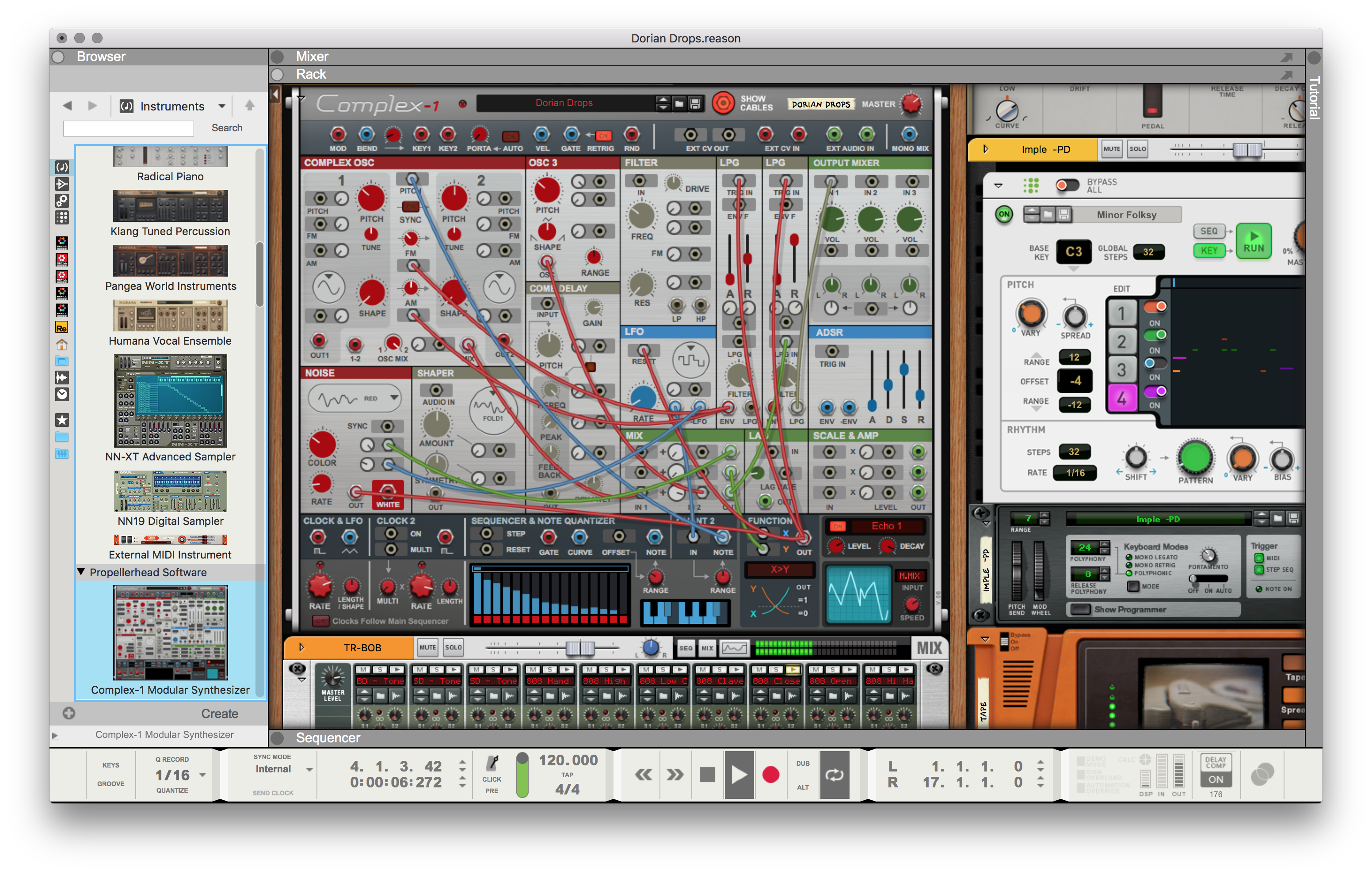Fold the TR-BOB device with its triangle

click(302, 647)
